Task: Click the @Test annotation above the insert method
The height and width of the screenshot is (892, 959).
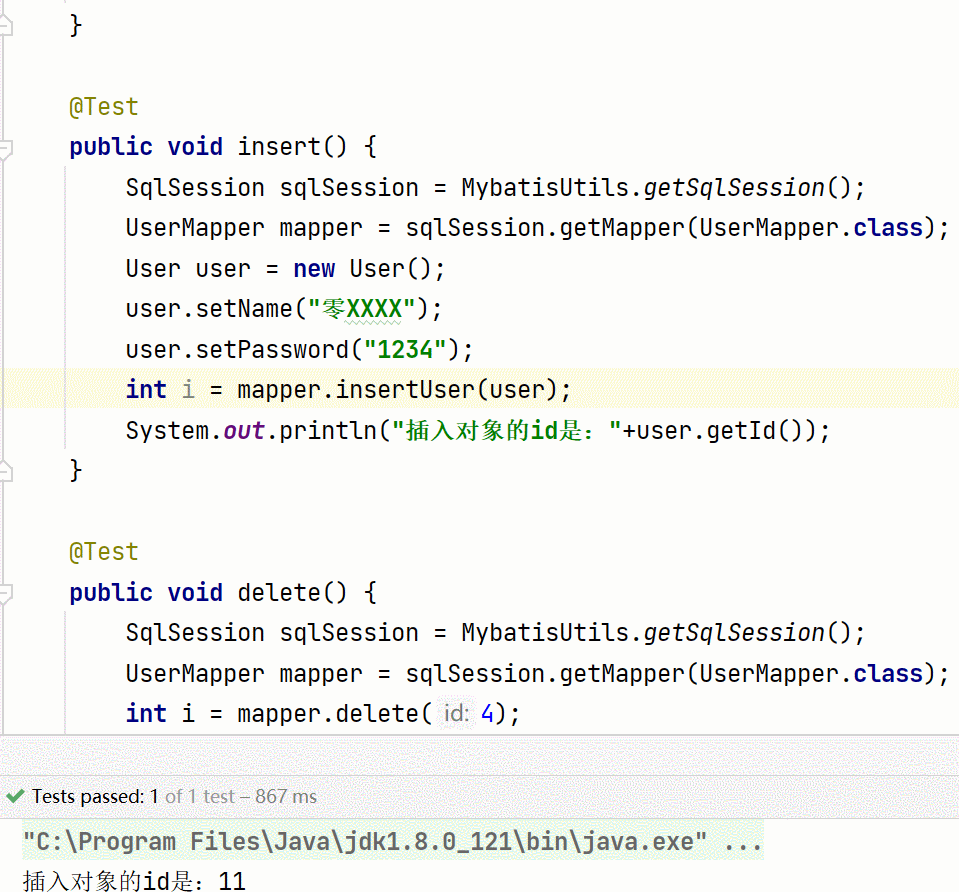Action: 104,107
